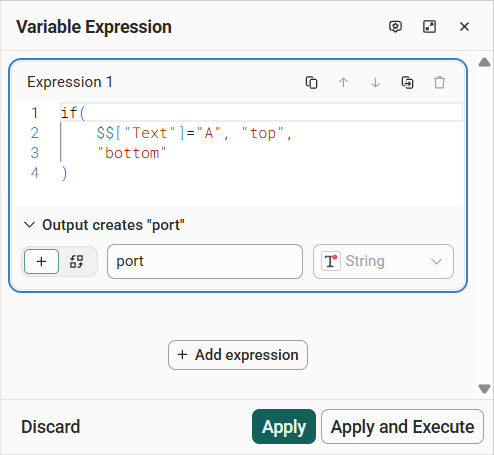Select the replace existing variable toggle
This screenshot has width=494, height=455.
[77, 261]
